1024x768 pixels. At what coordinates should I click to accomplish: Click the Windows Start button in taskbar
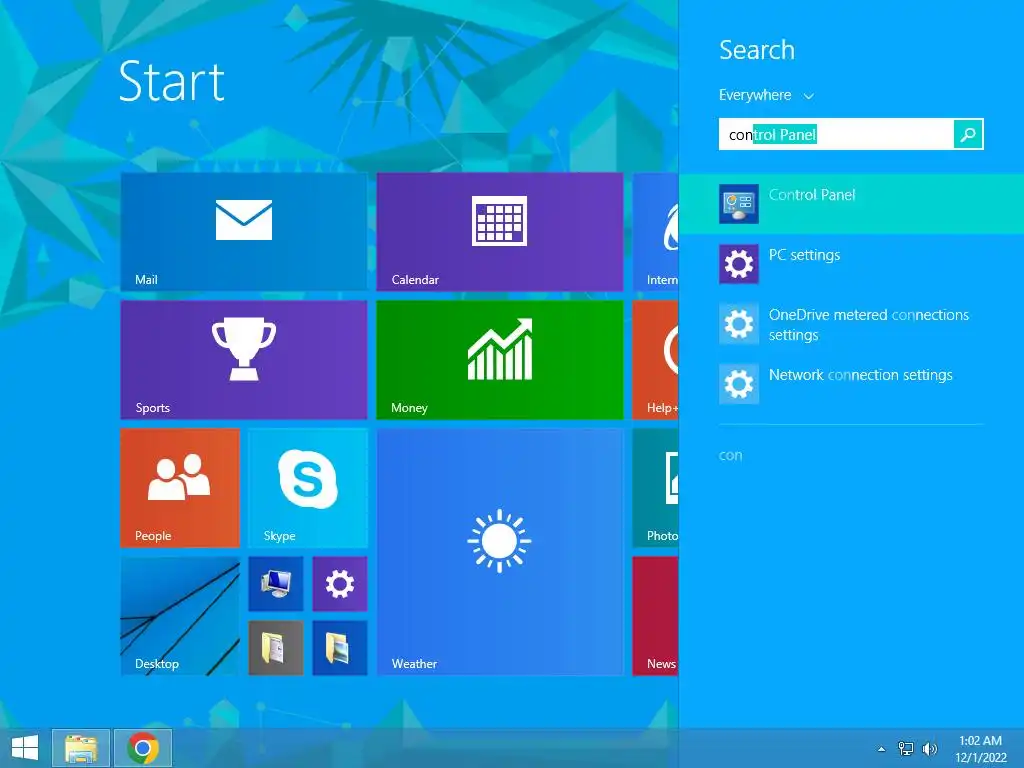[25, 748]
